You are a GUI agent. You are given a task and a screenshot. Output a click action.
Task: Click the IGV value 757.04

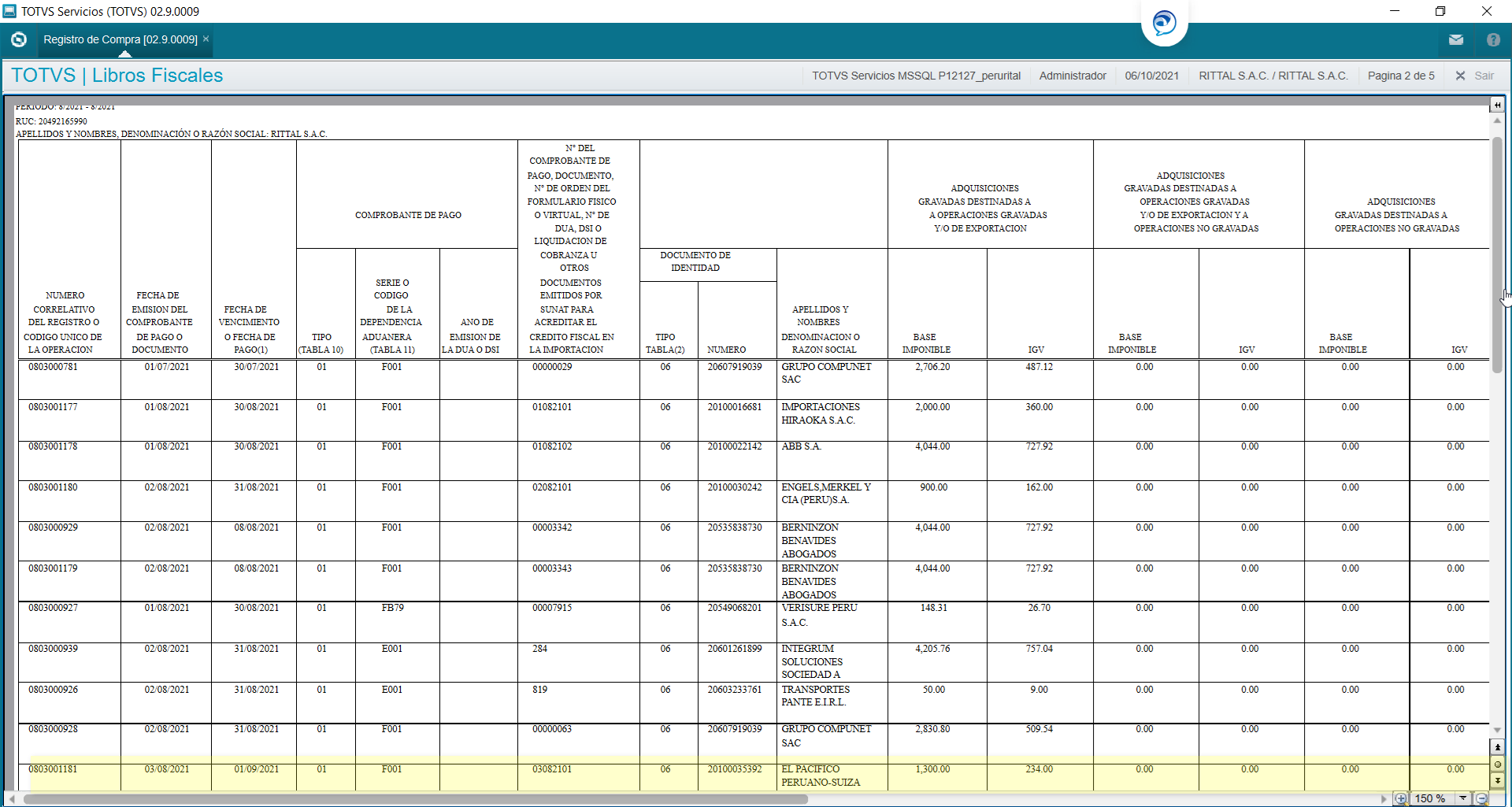[1039, 649]
